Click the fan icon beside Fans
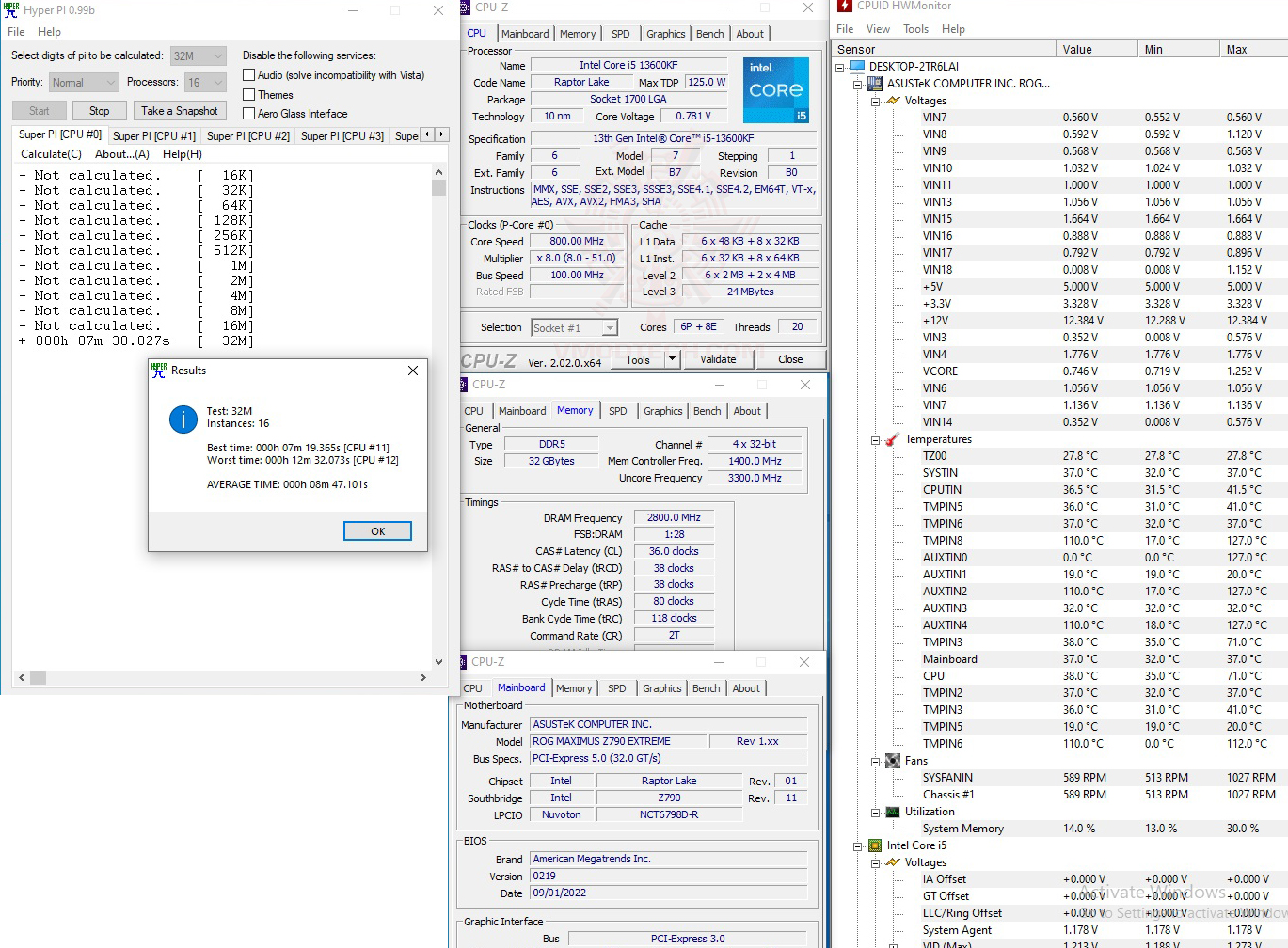The height and width of the screenshot is (948, 1288). (893, 761)
